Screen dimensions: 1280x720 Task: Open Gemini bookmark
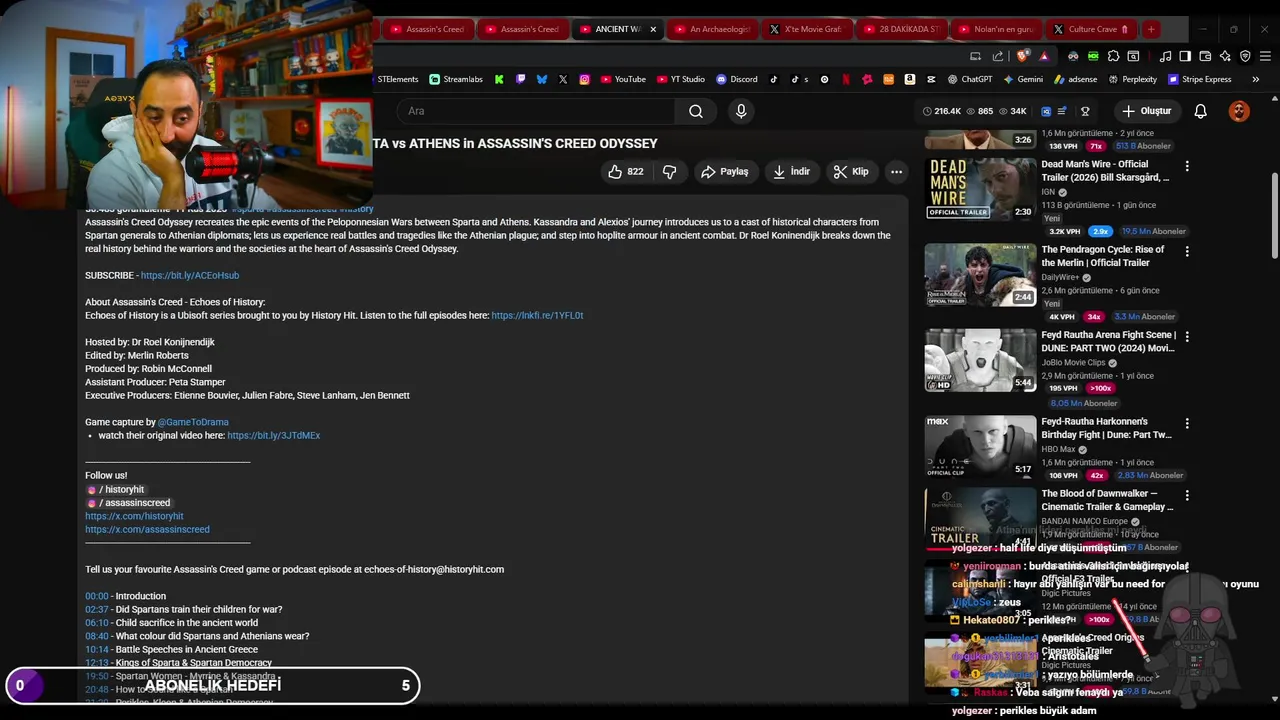click(x=1022, y=79)
